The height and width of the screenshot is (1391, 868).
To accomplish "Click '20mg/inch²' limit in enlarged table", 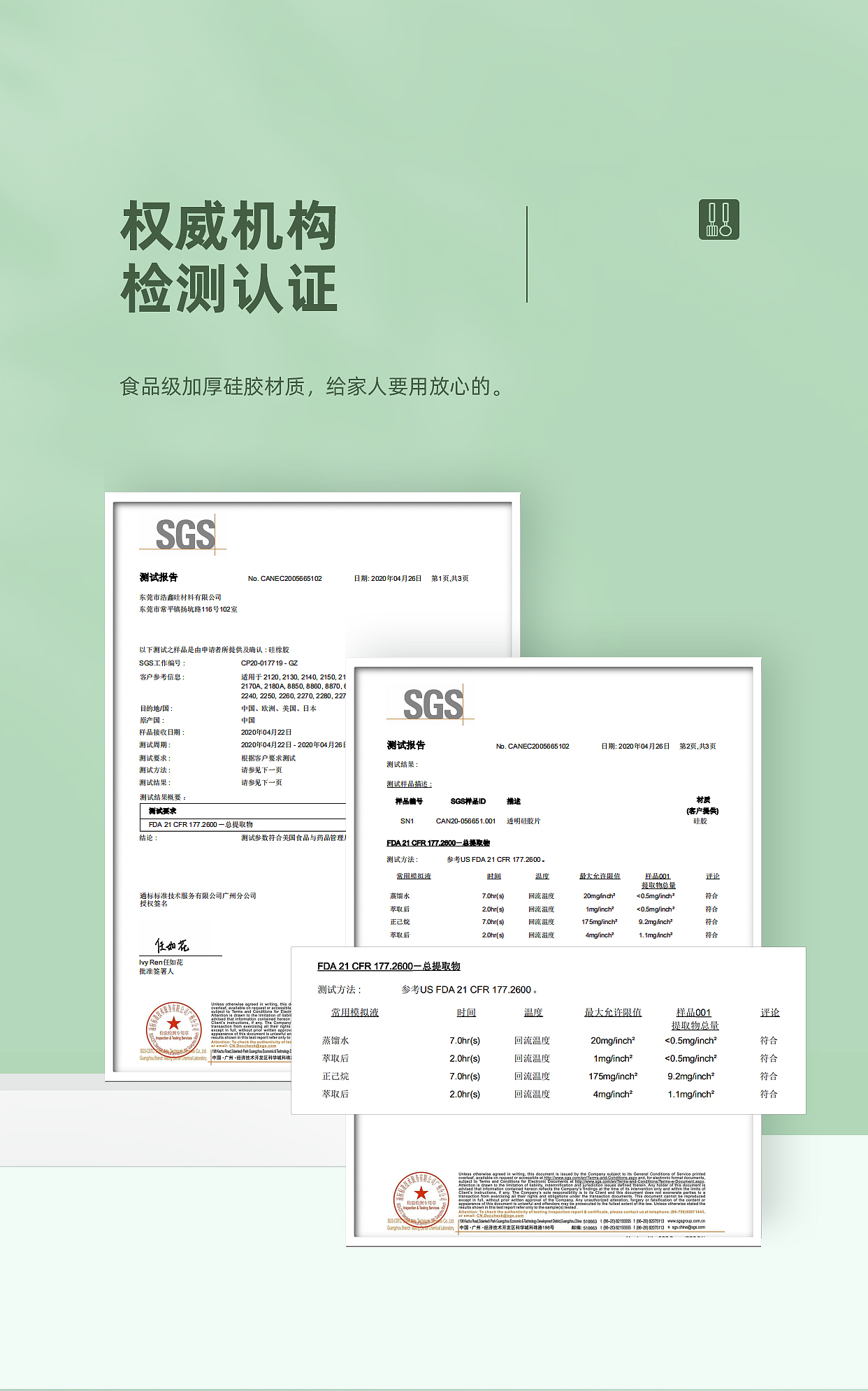I will click(x=613, y=1041).
